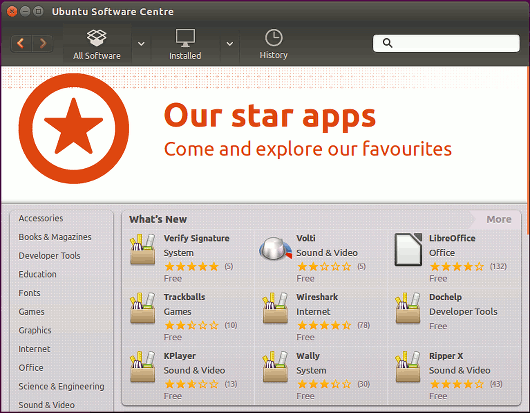Expand the Installed dropdown arrow
The width and height of the screenshot is (530, 413).
coord(230,44)
